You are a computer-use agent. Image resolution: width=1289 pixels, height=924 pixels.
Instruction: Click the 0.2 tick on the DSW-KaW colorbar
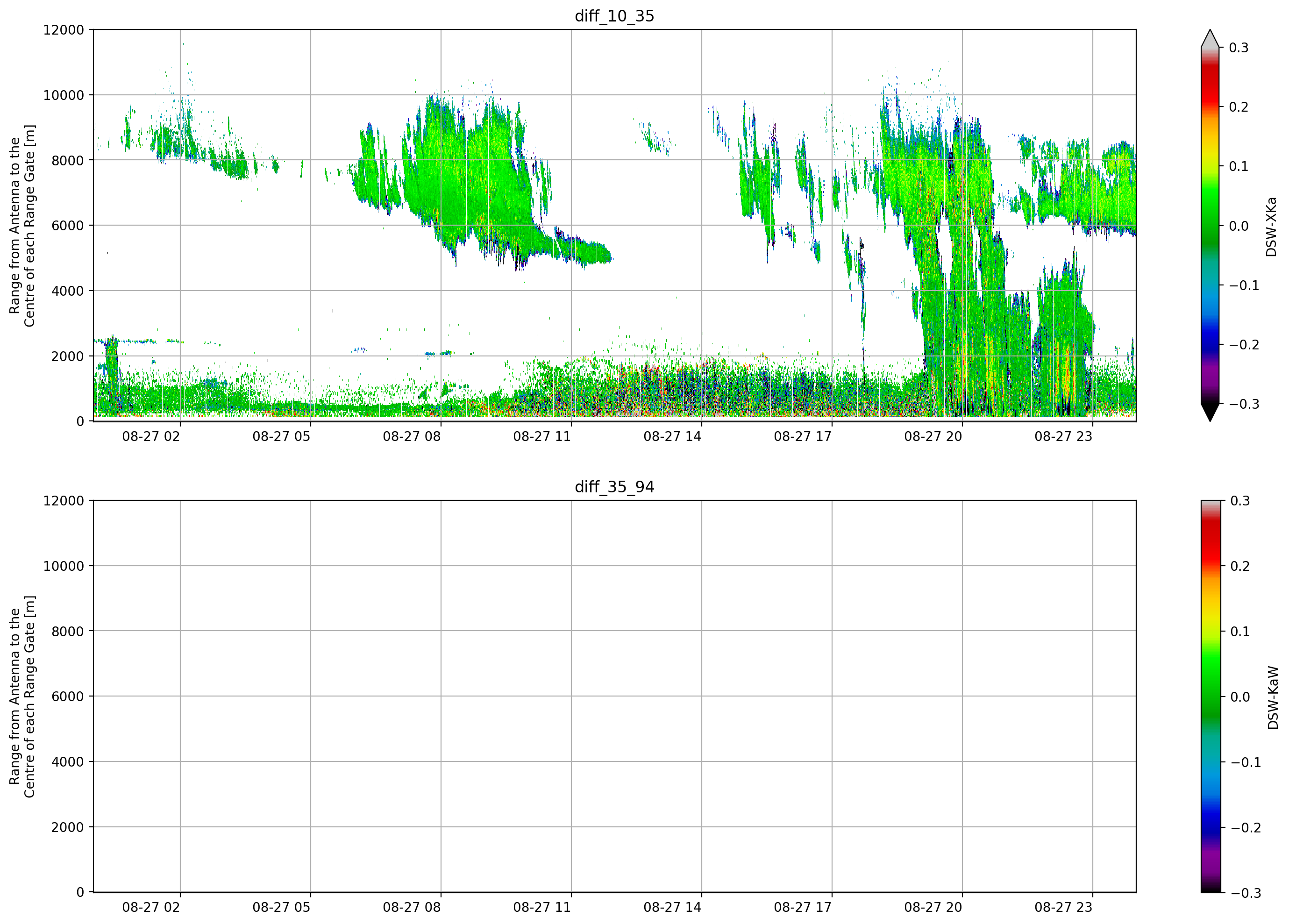click(x=1240, y=566)
